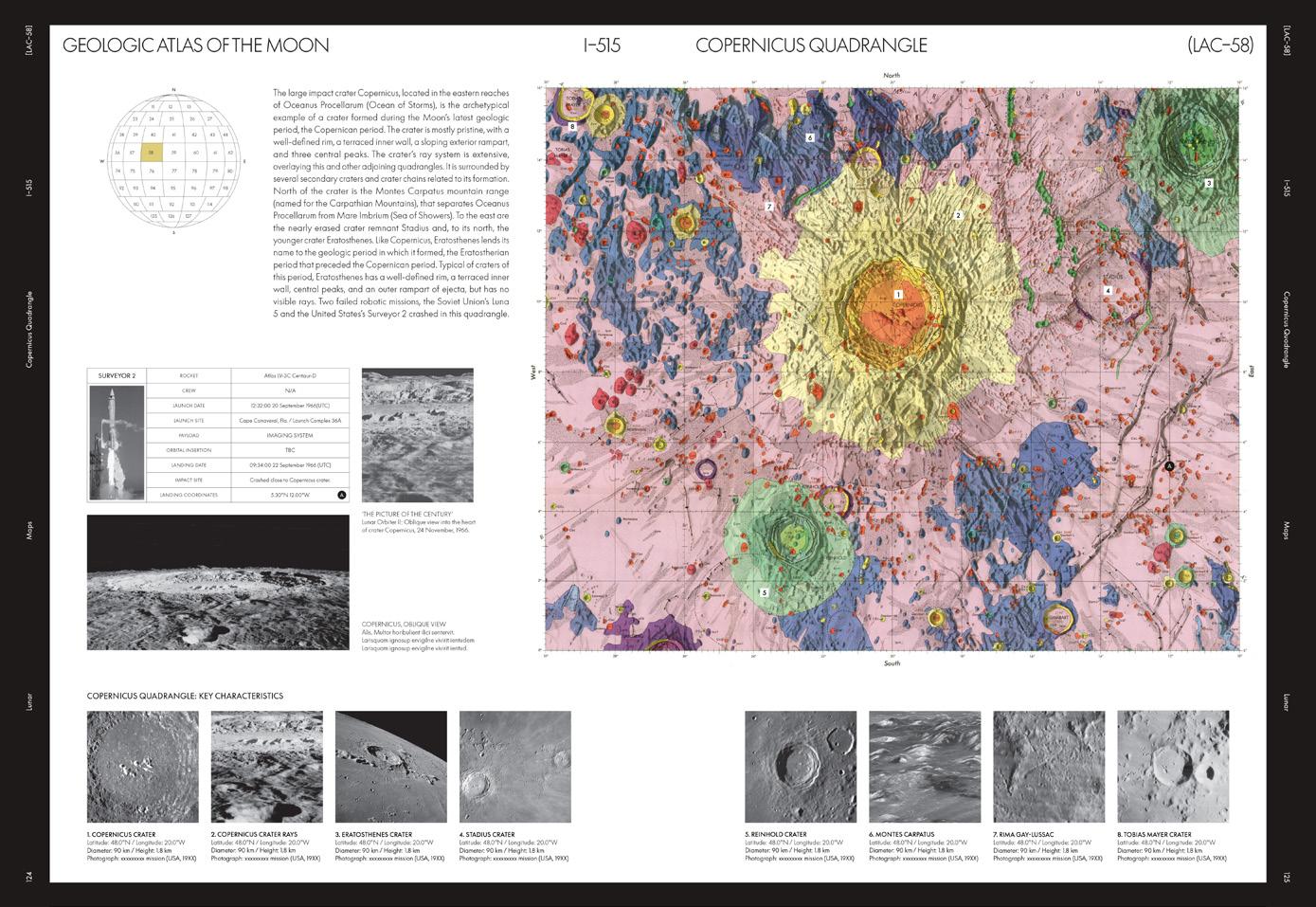Click the '12:32:00 20 September 1966' launch date
The height and width of the screenshot is (907, 1316).
coord(291,406)
